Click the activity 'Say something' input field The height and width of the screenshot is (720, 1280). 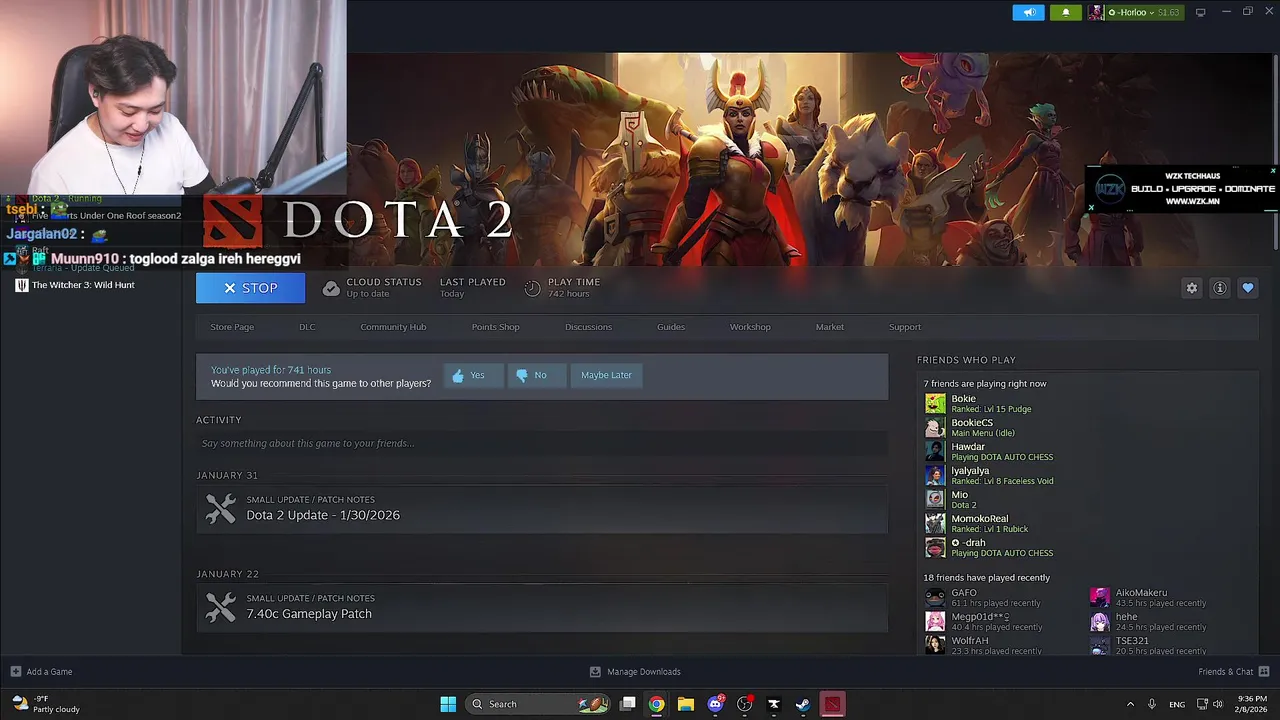coord(541,443)
